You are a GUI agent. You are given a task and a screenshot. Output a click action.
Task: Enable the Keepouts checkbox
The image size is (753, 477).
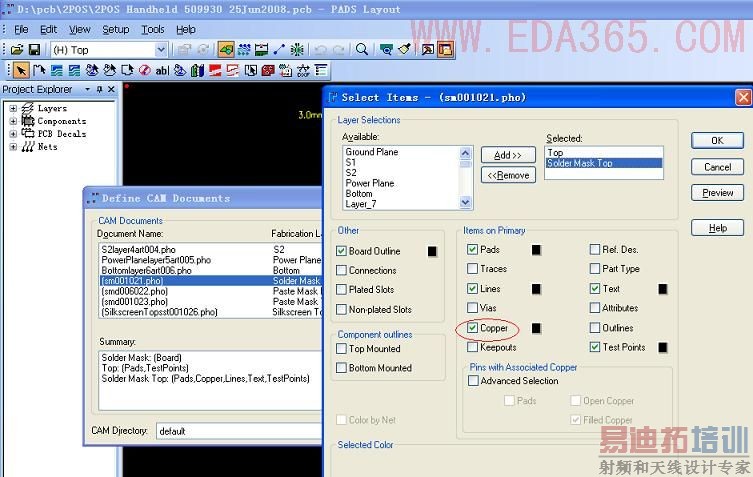click(x=473, y=347)
